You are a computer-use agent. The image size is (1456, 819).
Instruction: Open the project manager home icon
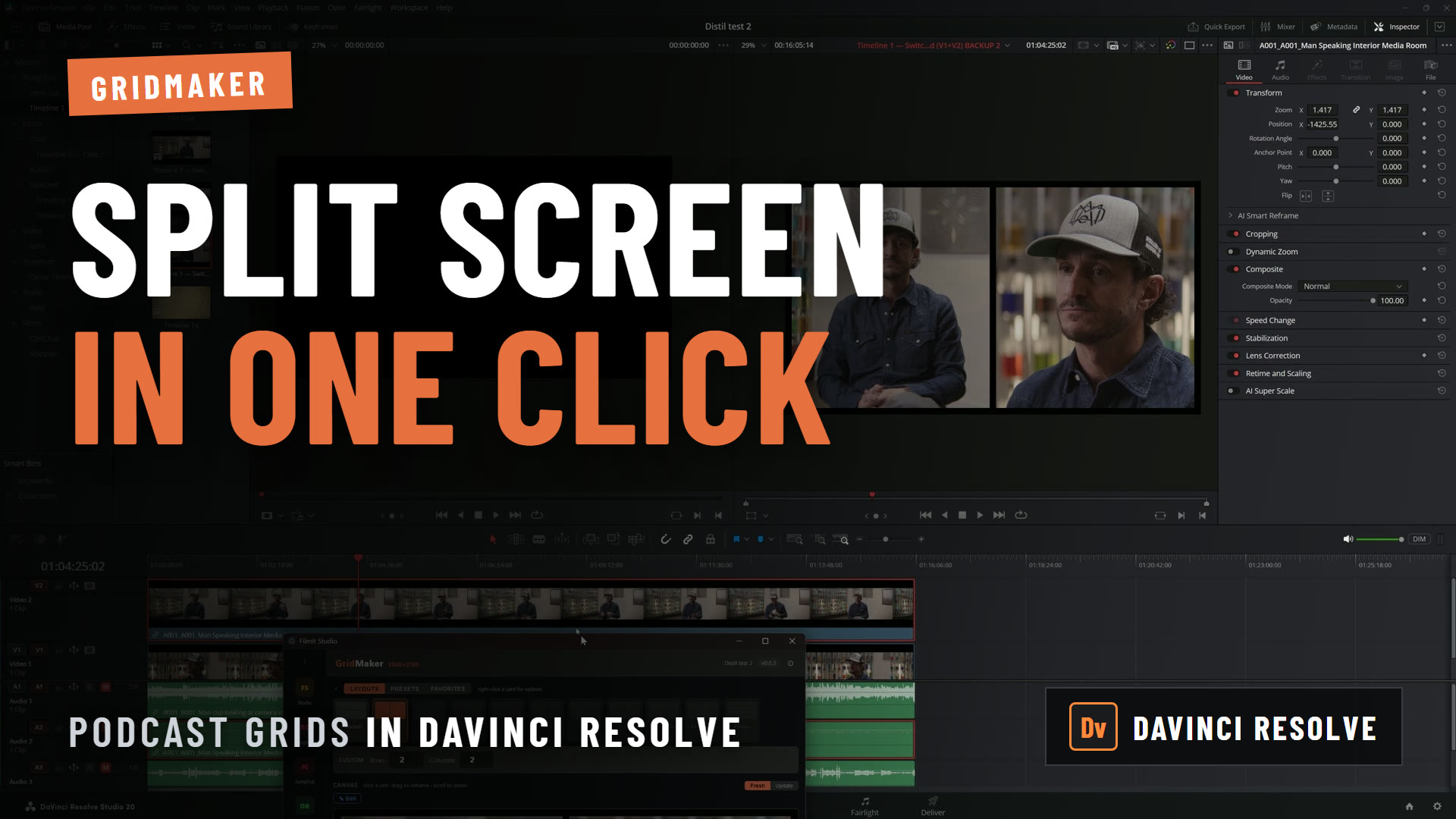(x=1409, y=806)
